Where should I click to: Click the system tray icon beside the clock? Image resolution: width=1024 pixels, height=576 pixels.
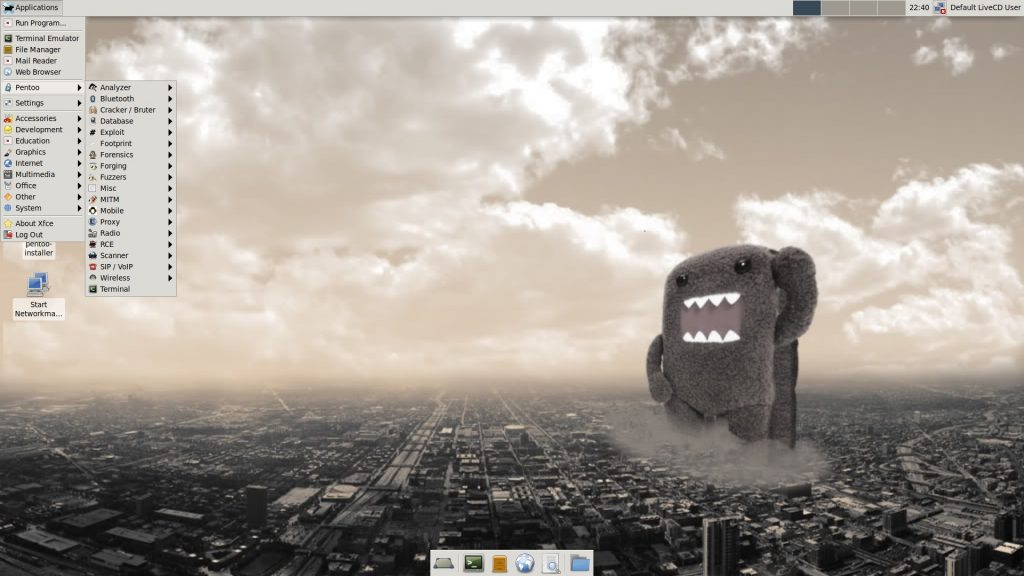[x=940, y=7]
